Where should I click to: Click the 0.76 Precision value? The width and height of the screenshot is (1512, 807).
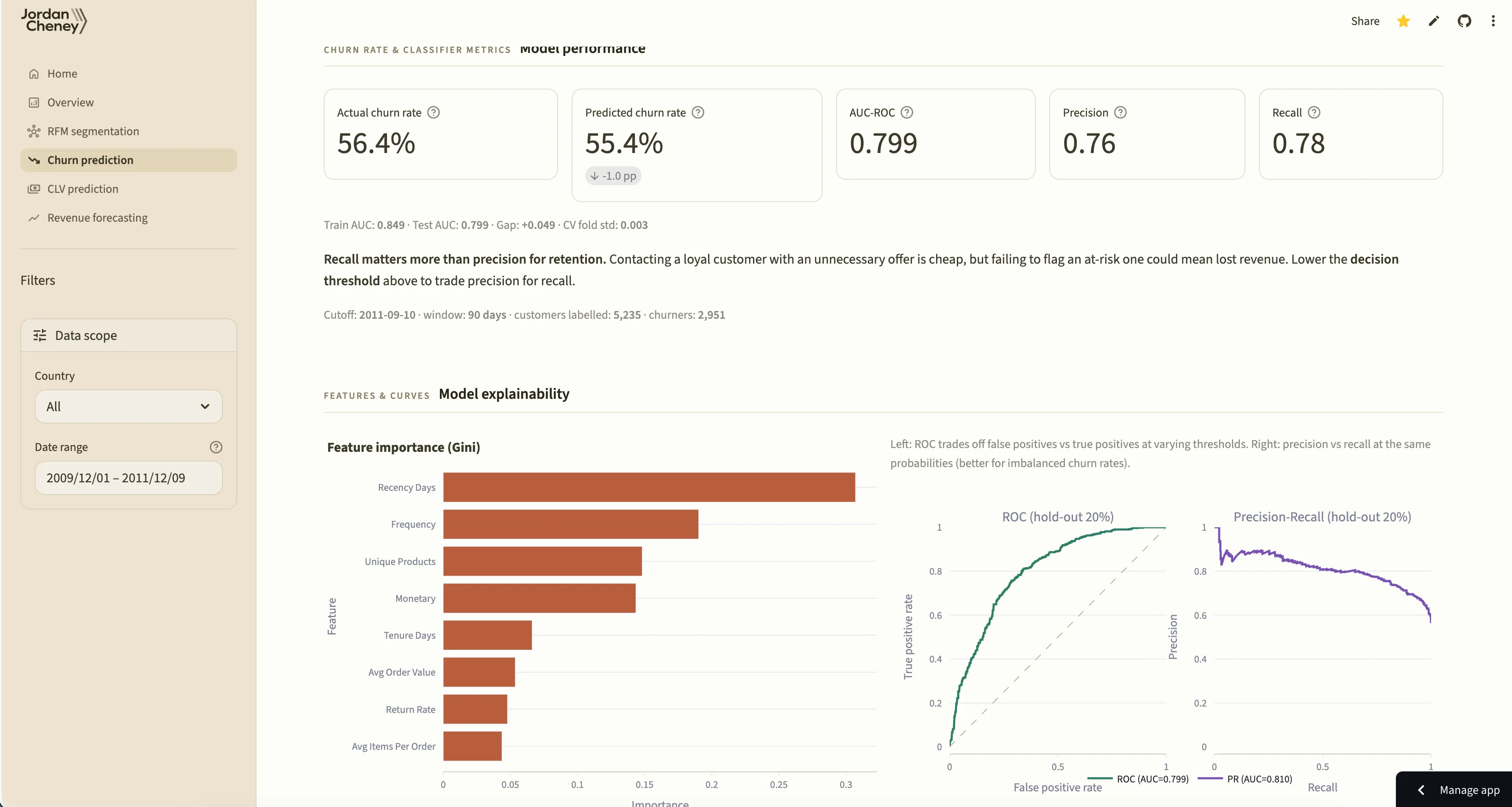pyautogui.click(x=1089, y=143)
